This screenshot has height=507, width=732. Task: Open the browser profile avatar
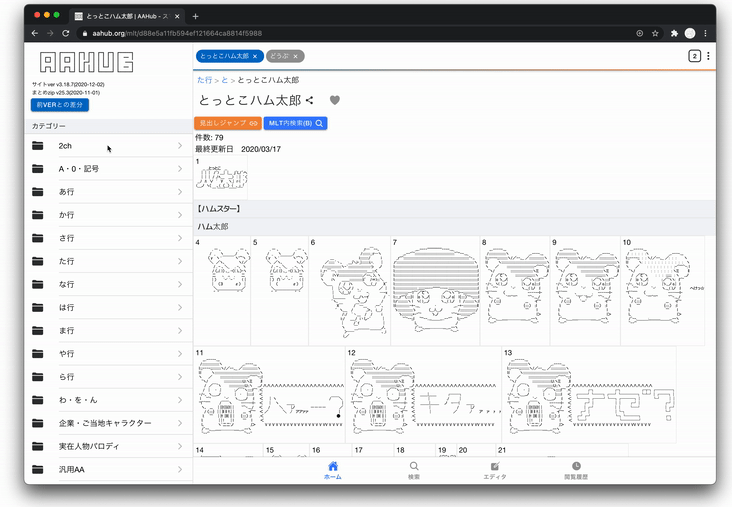pos(690,33)
